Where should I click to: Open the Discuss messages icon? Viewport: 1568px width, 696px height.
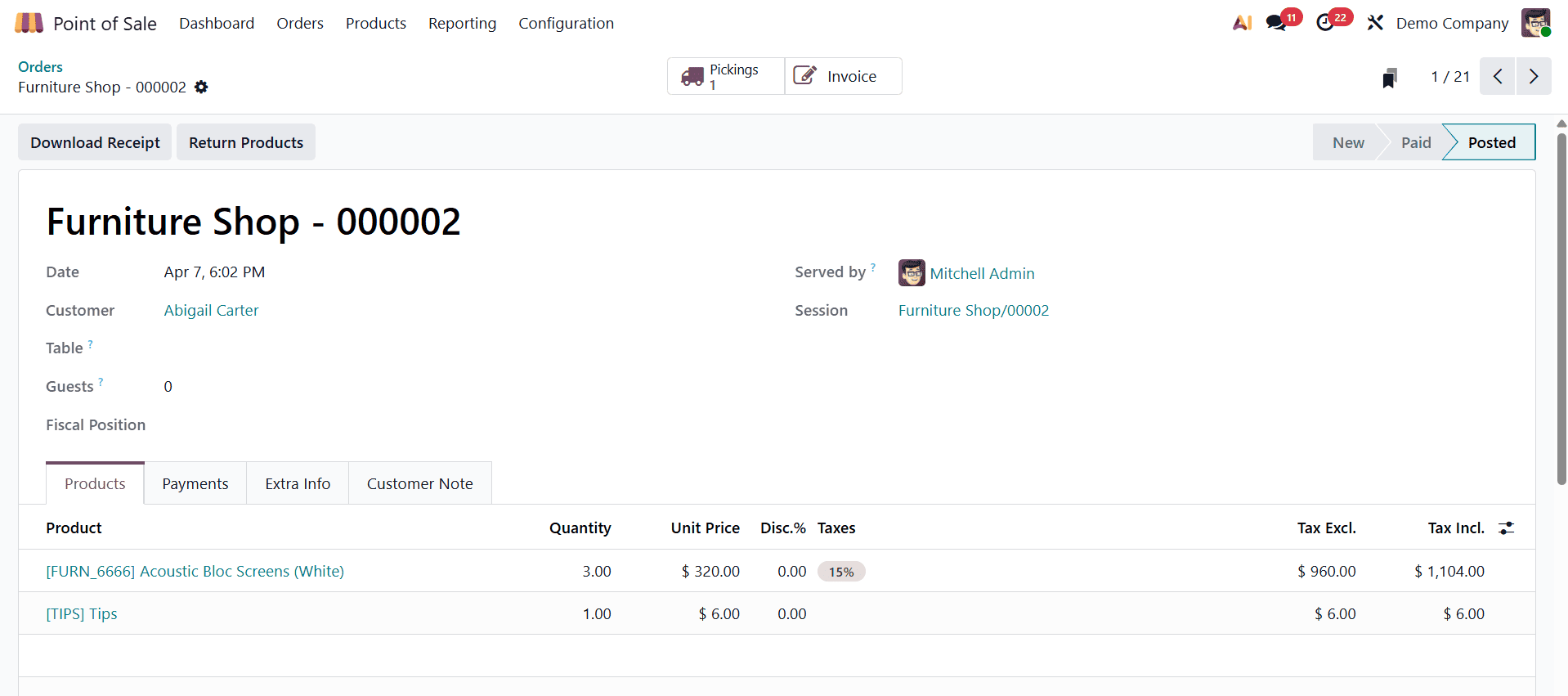pos(1276,22)
